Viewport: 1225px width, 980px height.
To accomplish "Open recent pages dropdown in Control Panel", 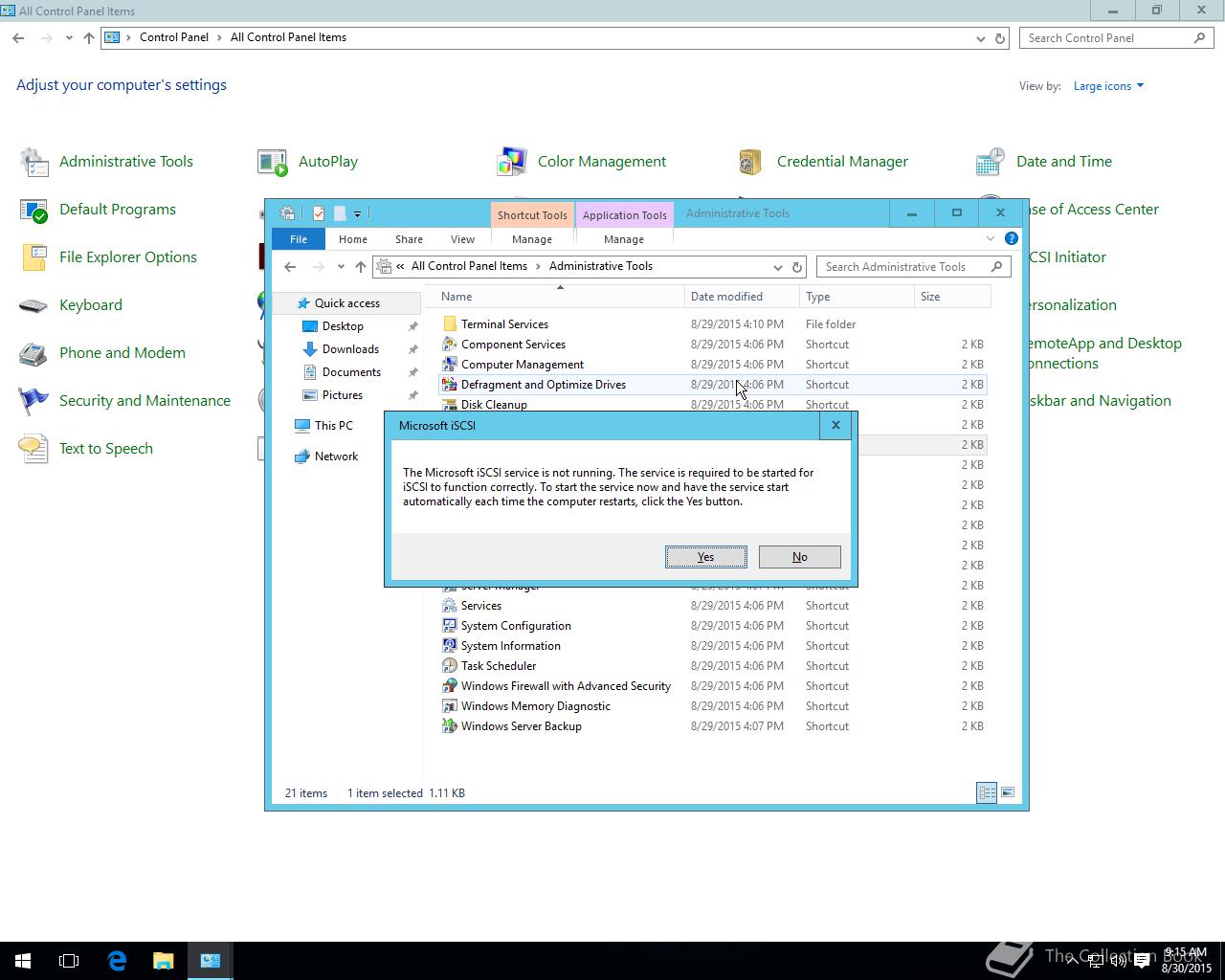I will 69,38.
